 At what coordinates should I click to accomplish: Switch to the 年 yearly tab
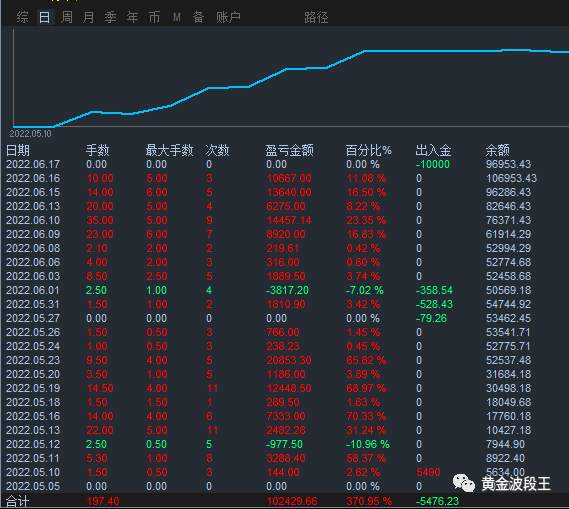[x=132, y=17]
